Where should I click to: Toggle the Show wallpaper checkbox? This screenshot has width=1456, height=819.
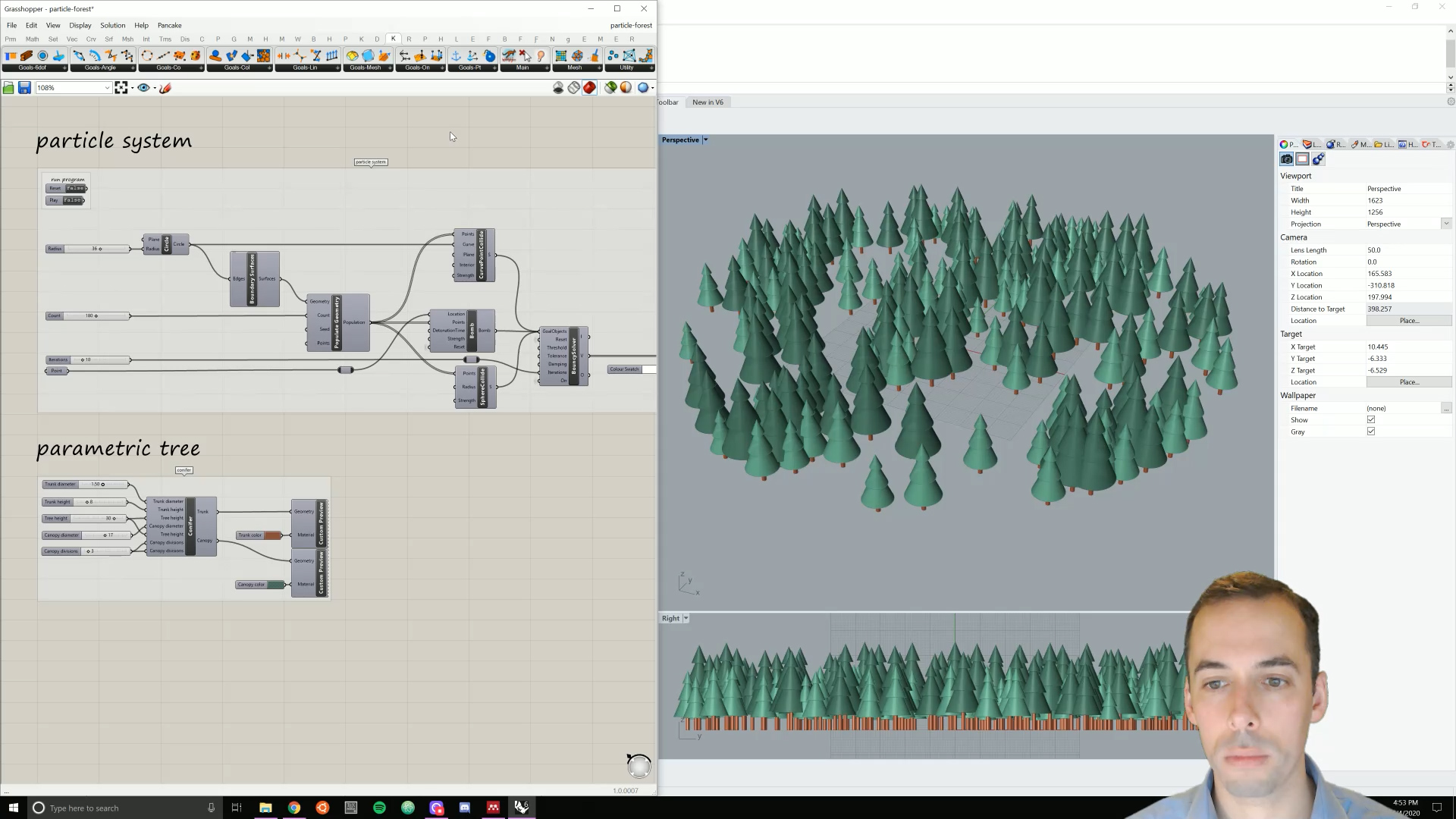coord(1371,419)
